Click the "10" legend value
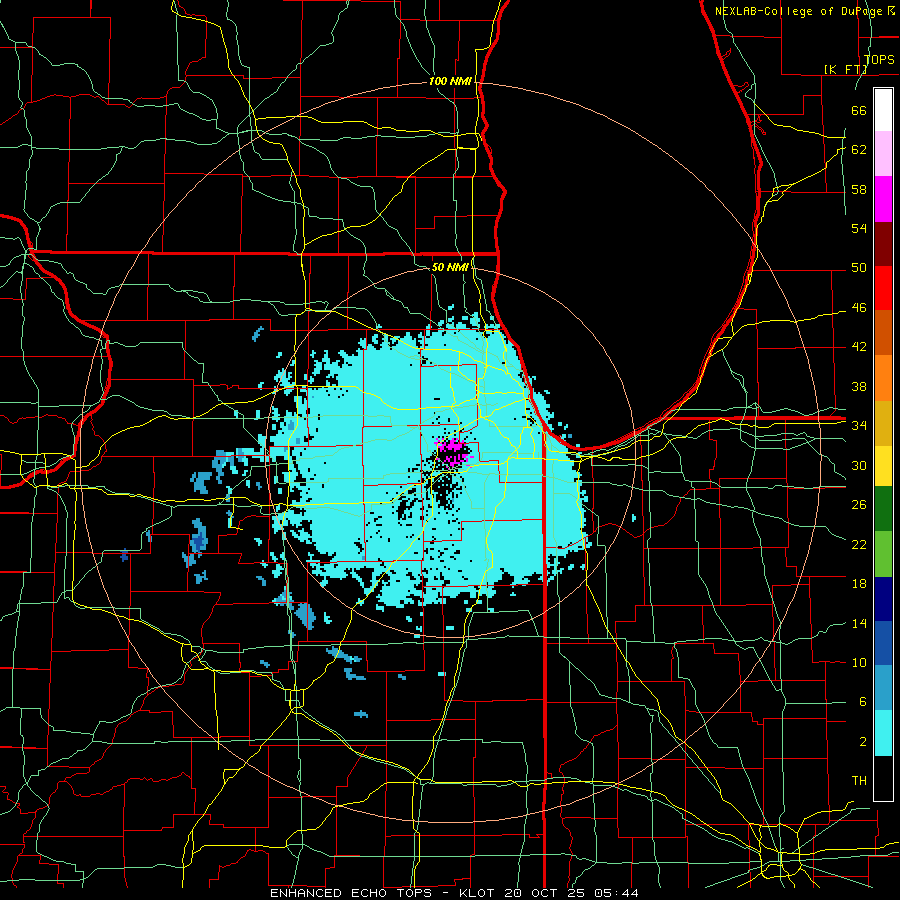The height and width of the screenshot is (900, 900). [859, 662]
